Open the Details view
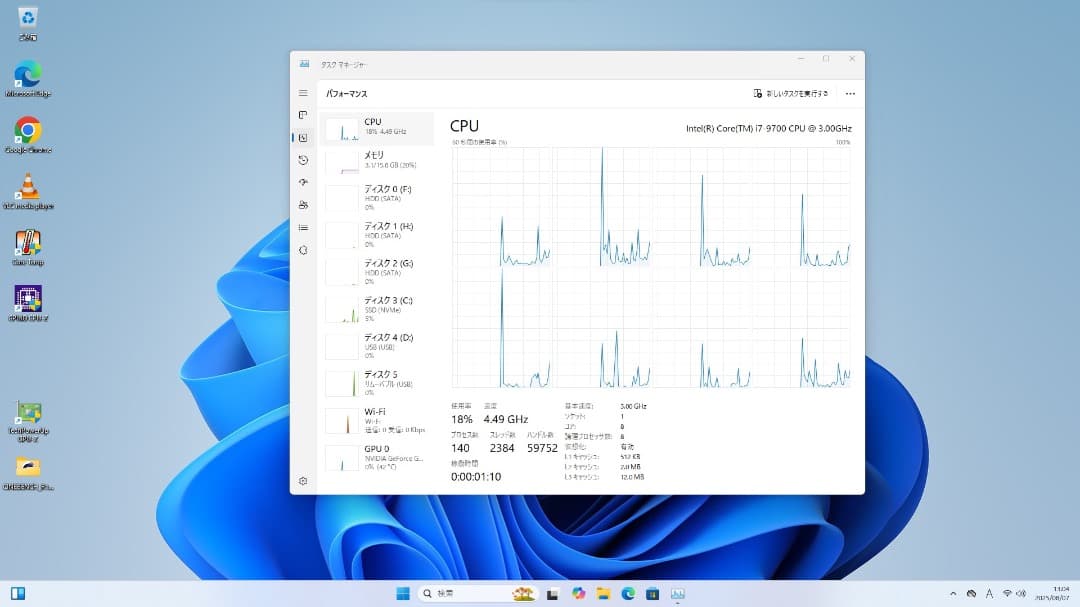The image size is (1080, 607). click(x=303, y=227)
